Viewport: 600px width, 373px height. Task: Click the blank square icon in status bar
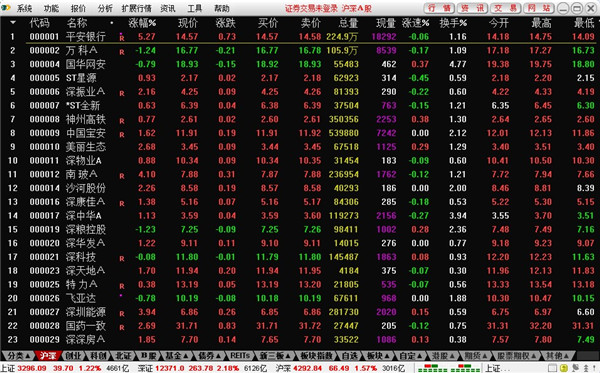[553, 368]
